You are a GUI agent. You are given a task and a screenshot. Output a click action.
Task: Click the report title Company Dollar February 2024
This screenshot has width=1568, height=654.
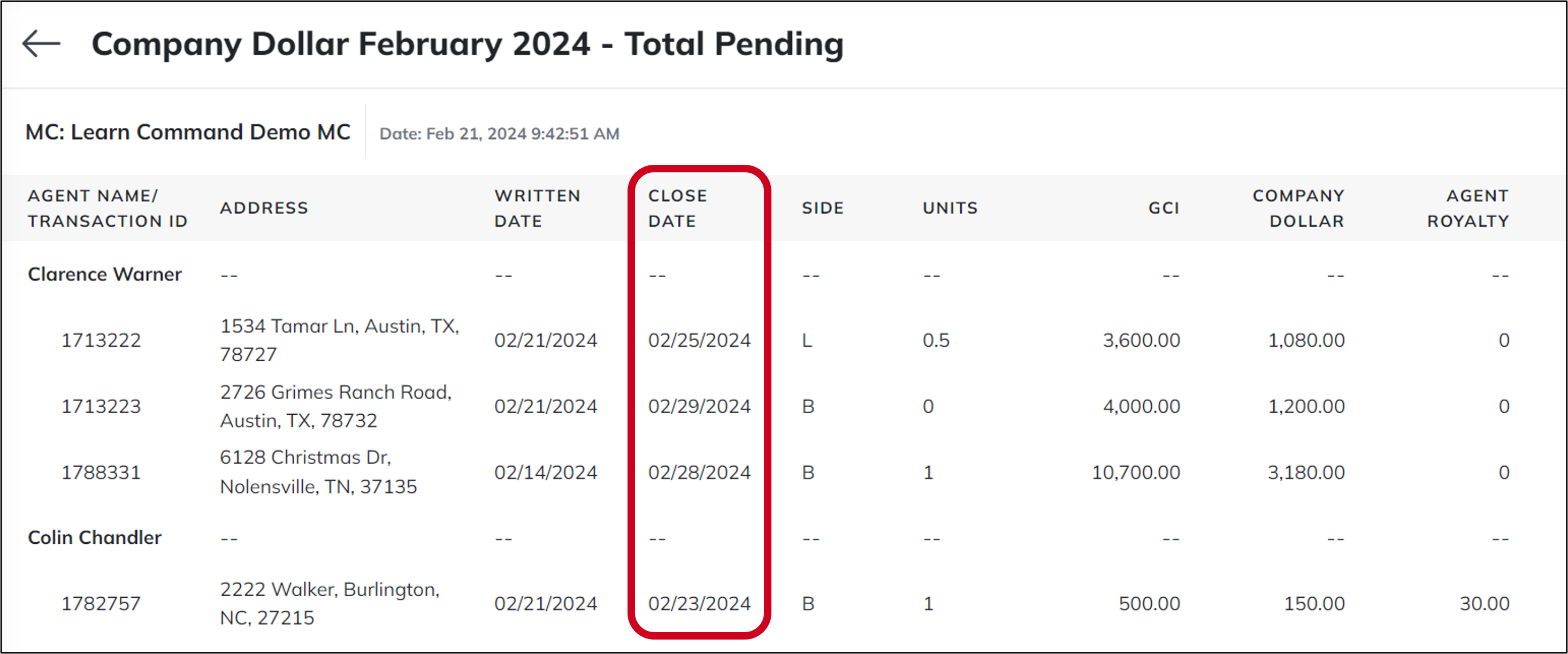pos(468,43)
